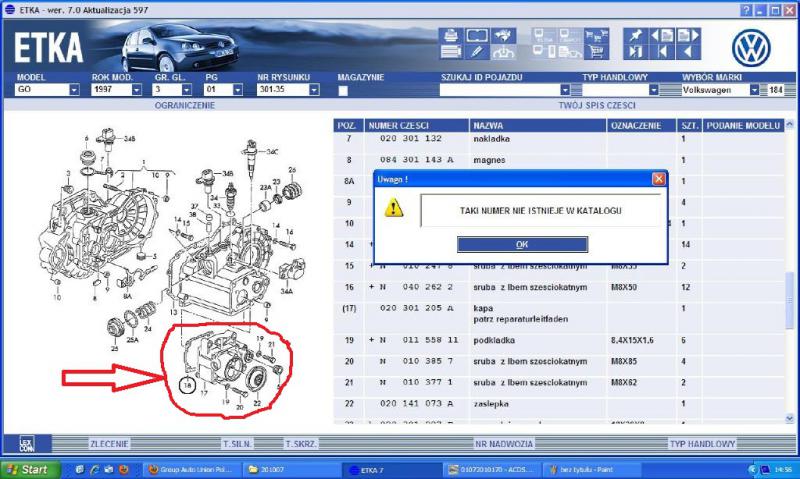The height and width of the screenshot is (479, 800).
Task: Click the NAZWA column header
Action: pyautogui.click(x=538, y=125)
